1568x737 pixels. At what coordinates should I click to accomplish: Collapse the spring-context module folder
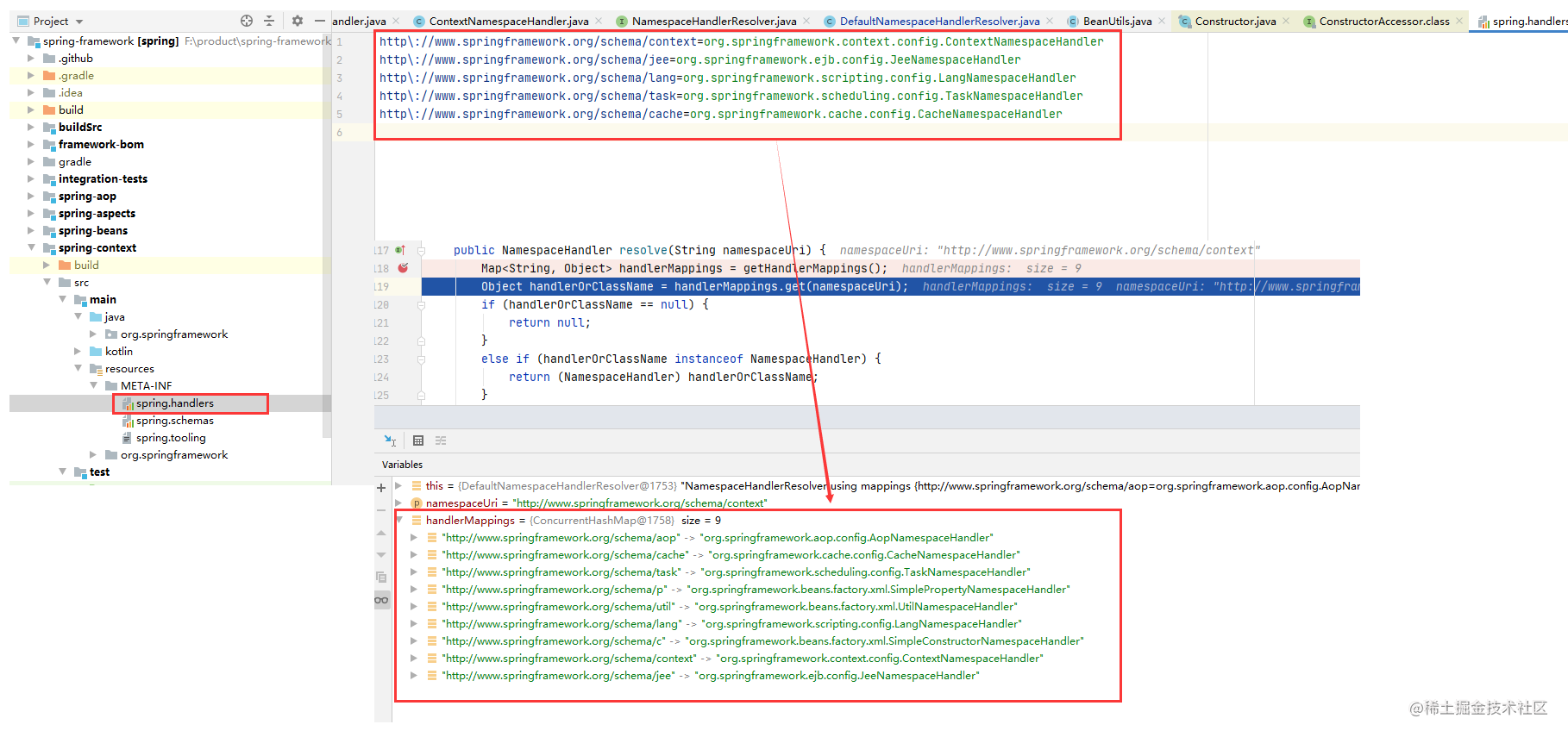[32, 247]
